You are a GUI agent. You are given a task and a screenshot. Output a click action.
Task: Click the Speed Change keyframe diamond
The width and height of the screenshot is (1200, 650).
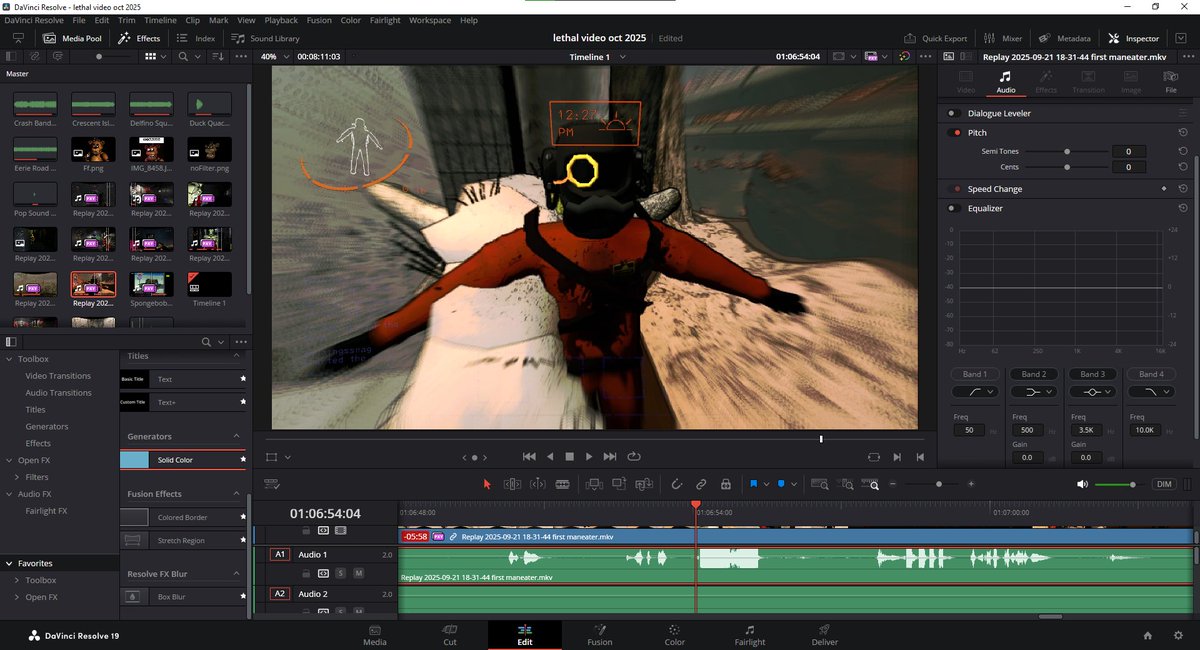coord(1164,188)
